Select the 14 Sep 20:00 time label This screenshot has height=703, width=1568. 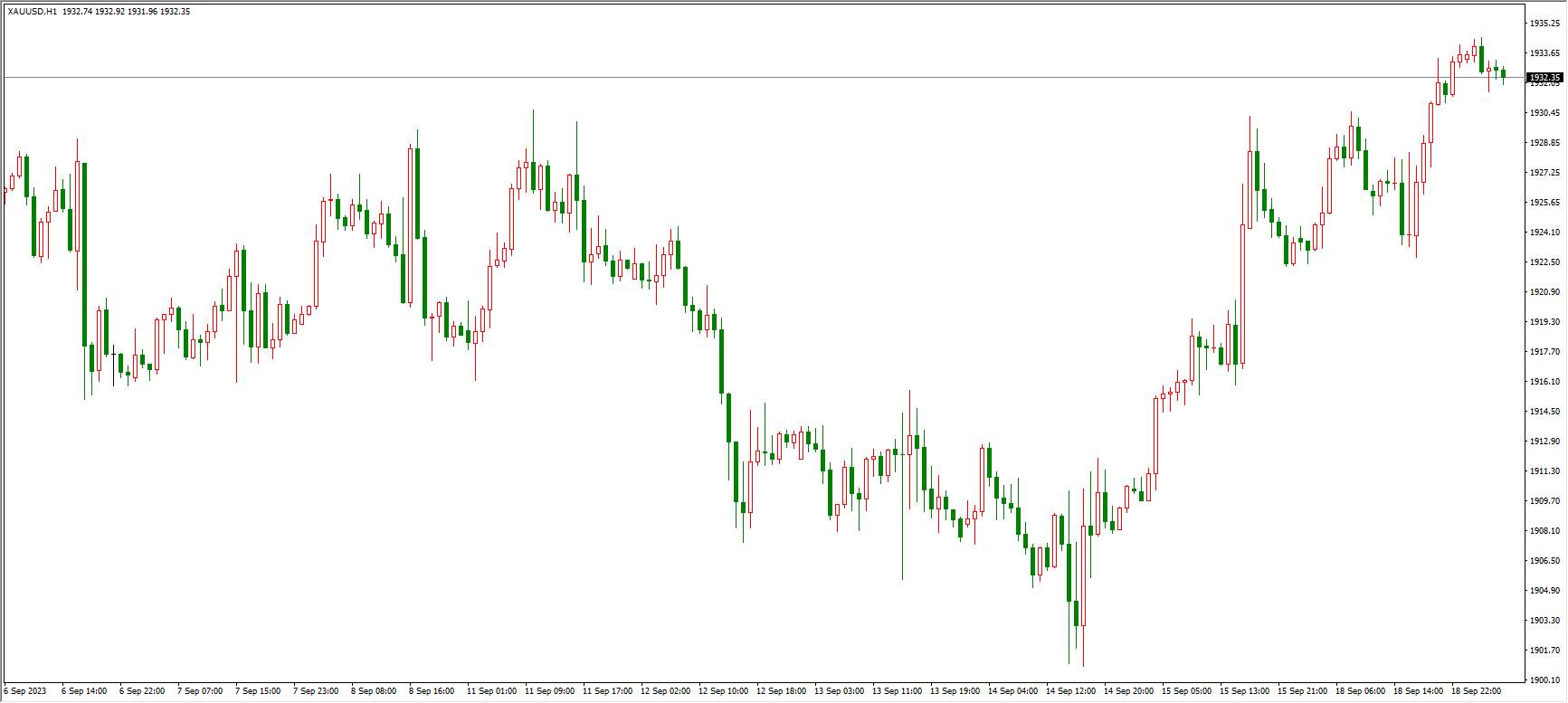point(1128,691)
